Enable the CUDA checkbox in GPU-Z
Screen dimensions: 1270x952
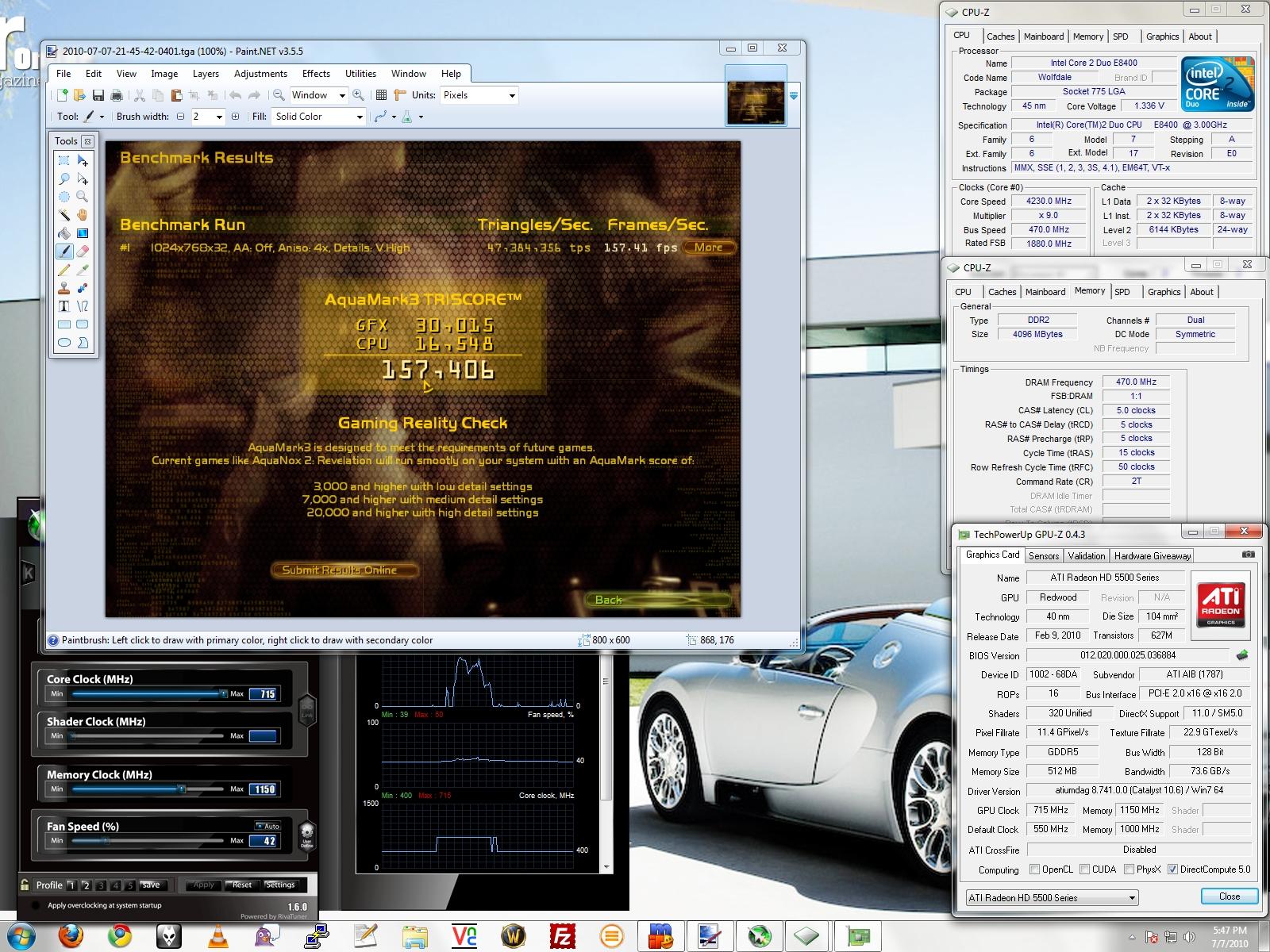(1083, 869)
